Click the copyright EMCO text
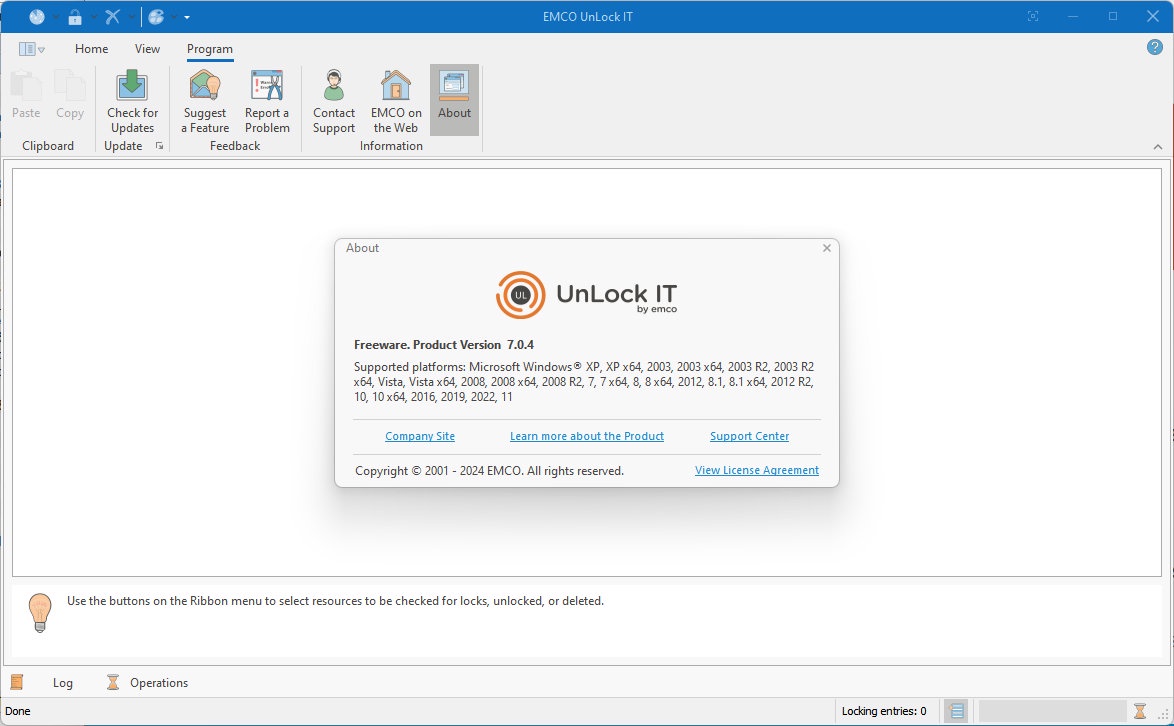 (489, 471)
